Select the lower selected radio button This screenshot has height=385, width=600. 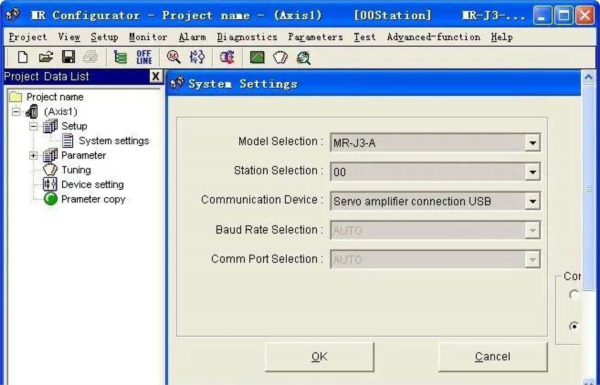coord(573,326)
